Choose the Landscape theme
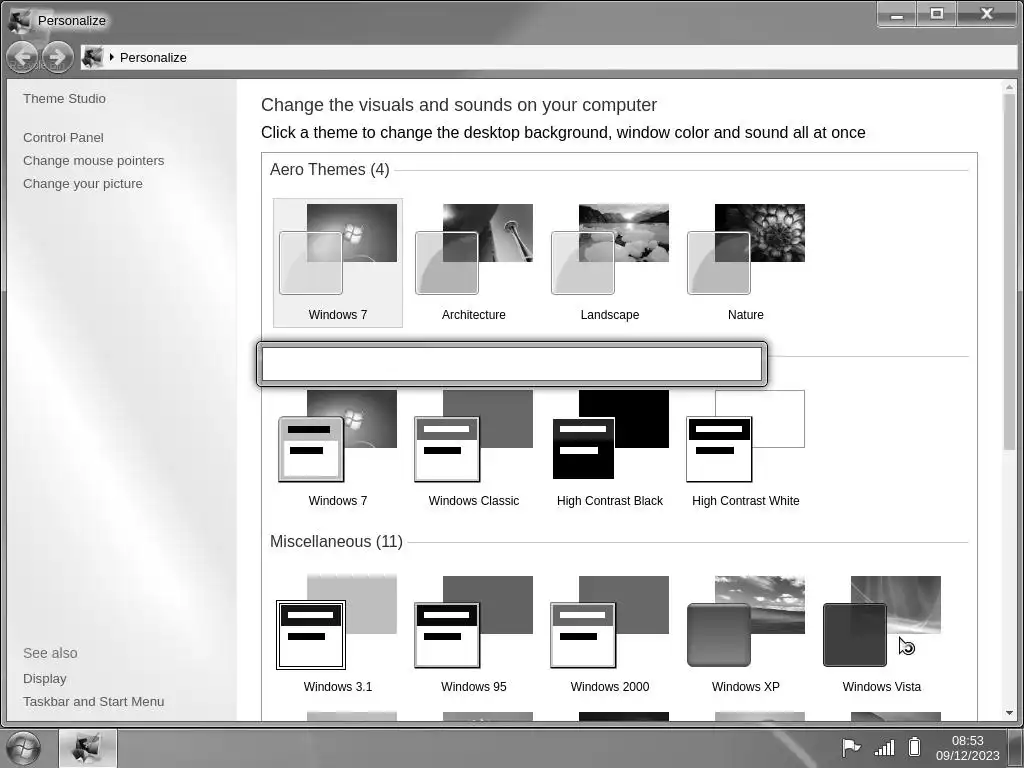1024x768 pixels. click(610, 263)
